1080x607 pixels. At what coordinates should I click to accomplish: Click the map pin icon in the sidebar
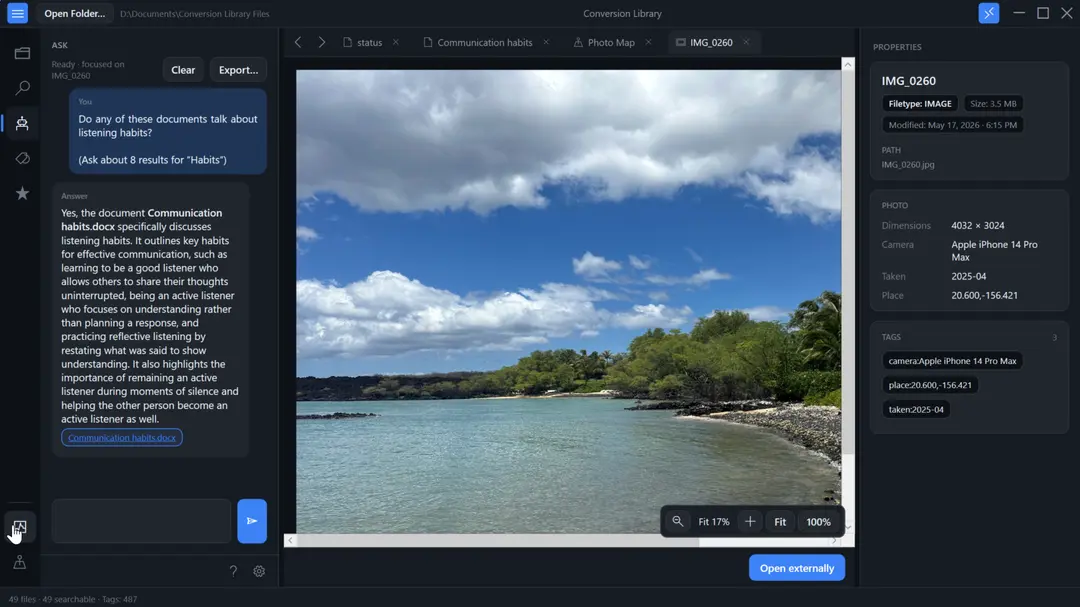(19, 562)
